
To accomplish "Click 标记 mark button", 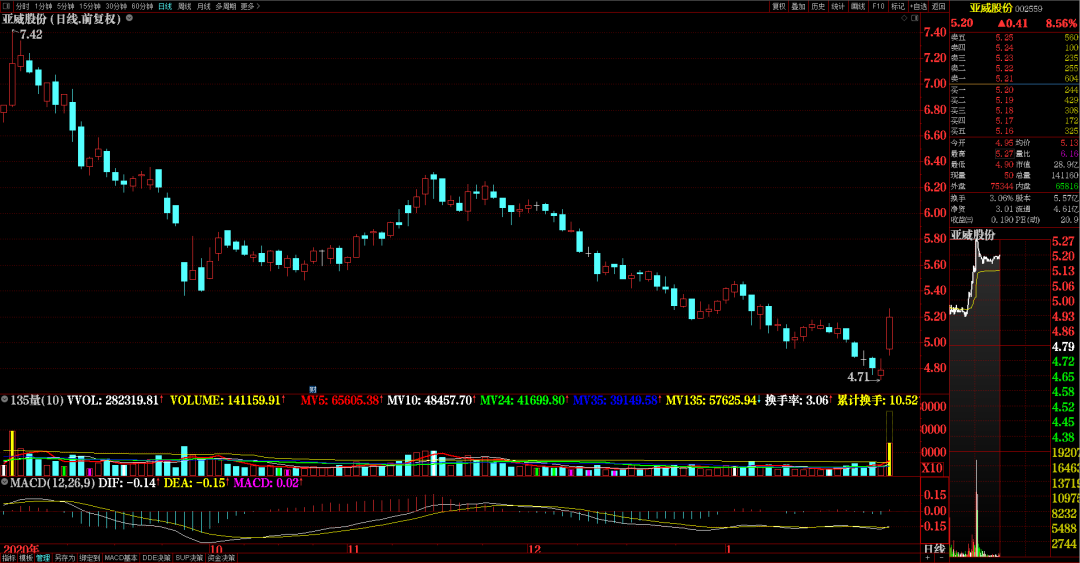I will pyautogui.click(x=898, y=6).
